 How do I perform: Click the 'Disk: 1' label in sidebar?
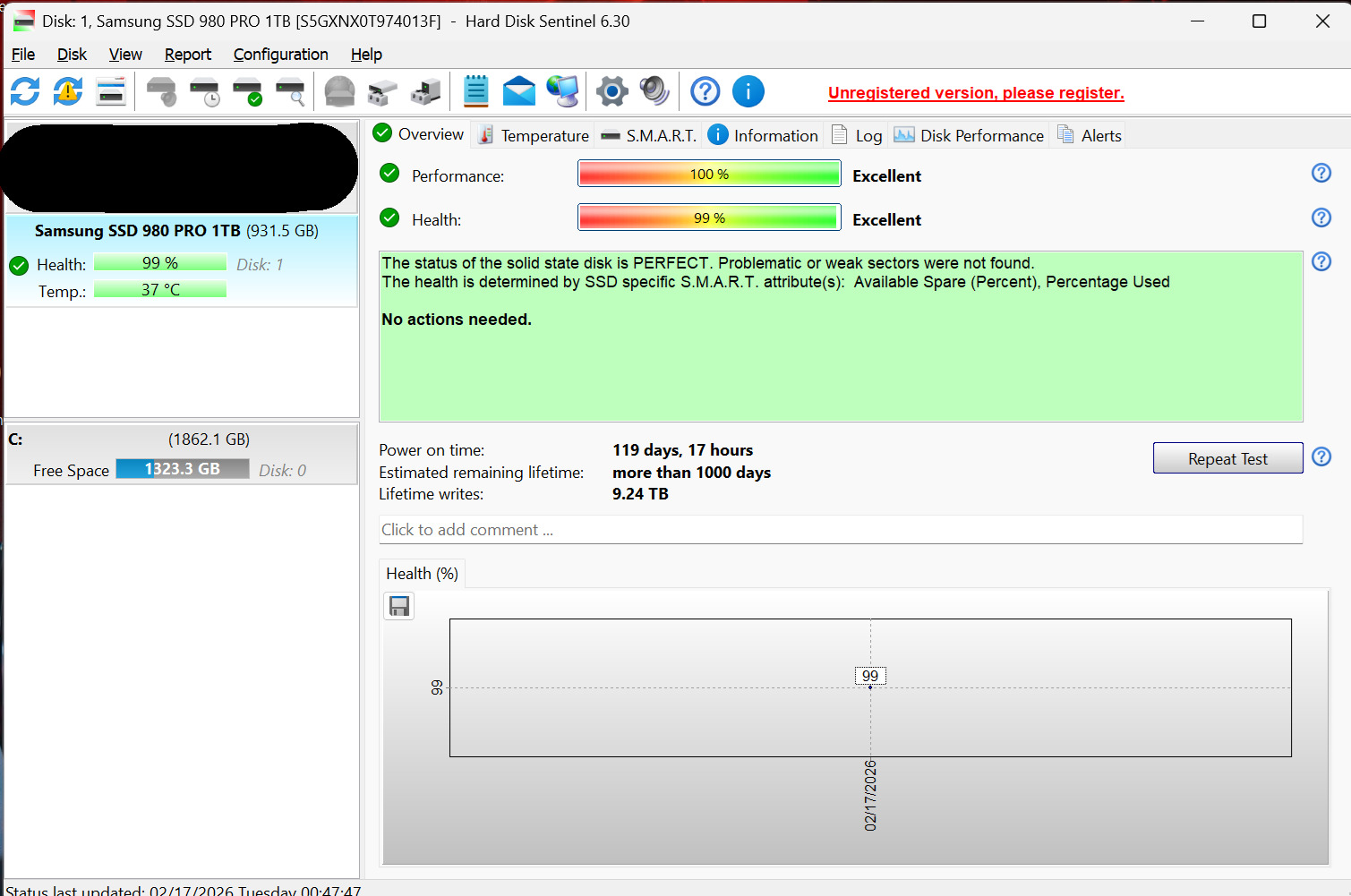pos(260,265)
